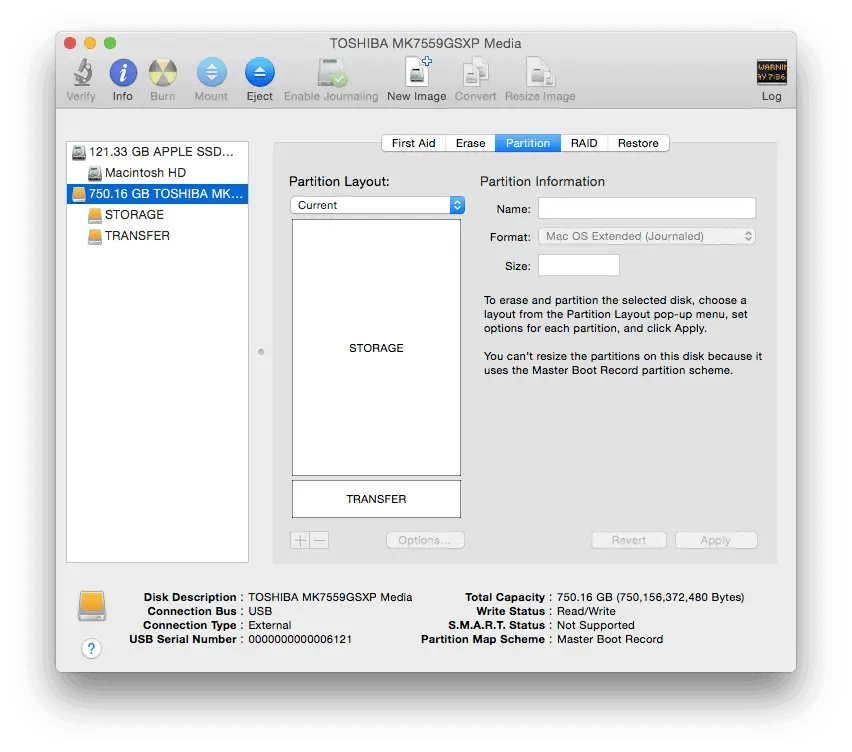Click the help question mark button
The image size is (852, 752).
91,648
